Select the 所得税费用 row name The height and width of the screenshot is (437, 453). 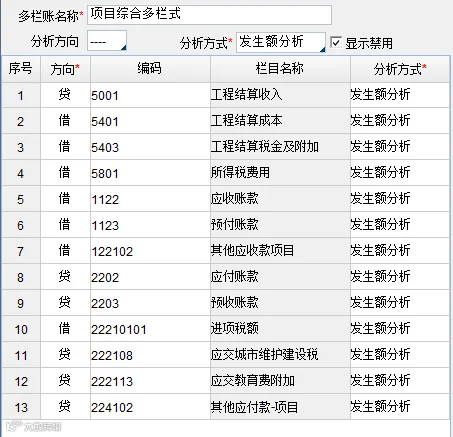click(280, 173)
